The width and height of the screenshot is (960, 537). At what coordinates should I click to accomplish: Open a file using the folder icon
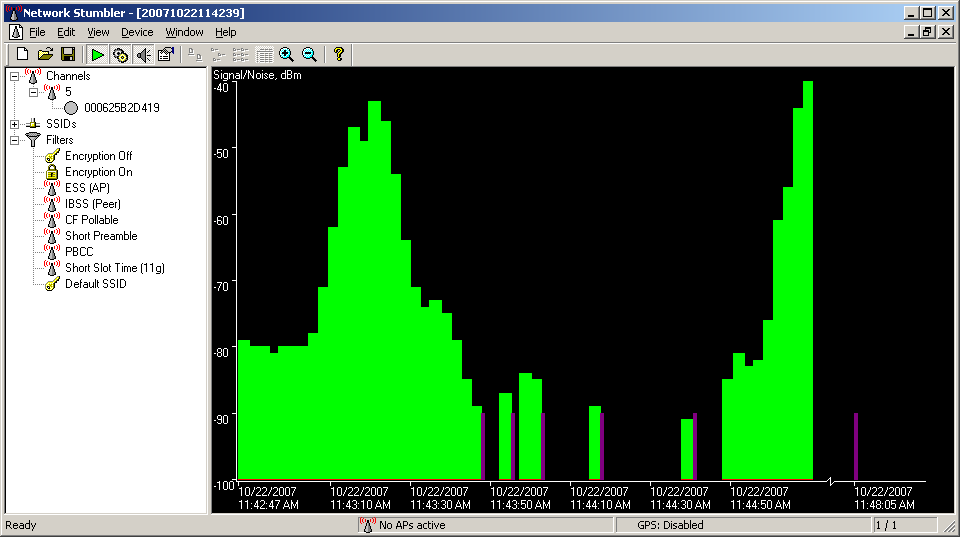click(45, 54)
